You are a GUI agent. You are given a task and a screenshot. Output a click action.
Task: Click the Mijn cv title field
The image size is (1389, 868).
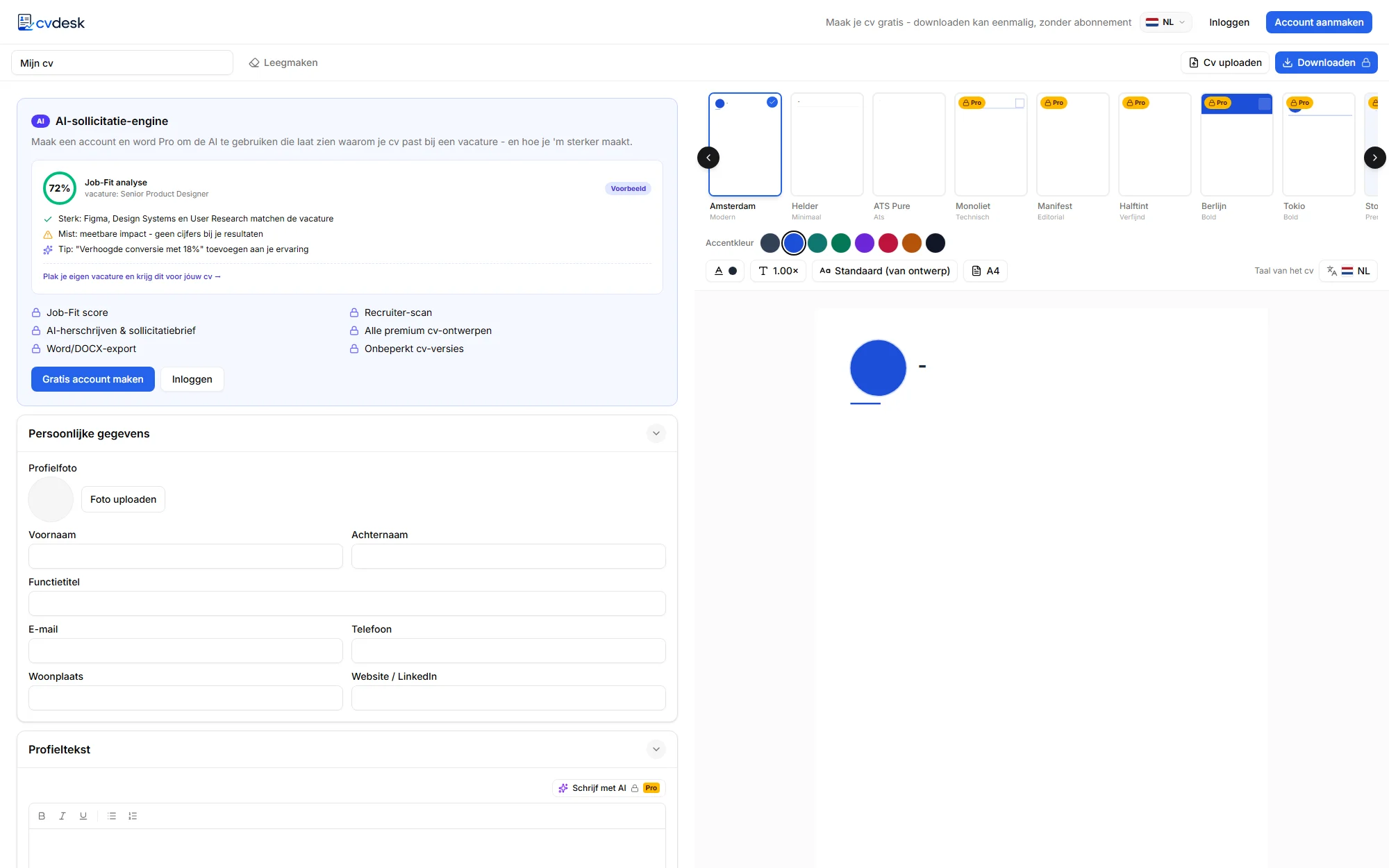tap(122, 62)
